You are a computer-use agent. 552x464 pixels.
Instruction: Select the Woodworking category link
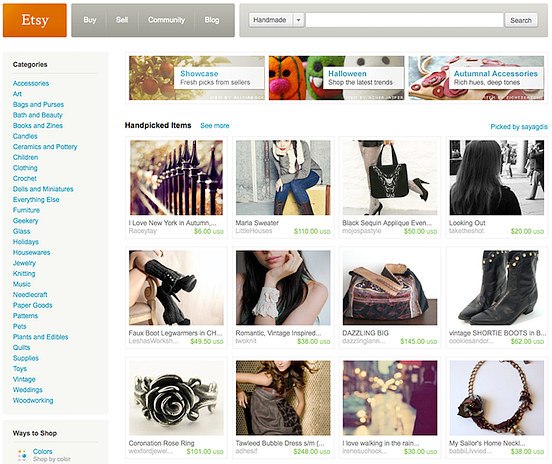tap(33, 400)
